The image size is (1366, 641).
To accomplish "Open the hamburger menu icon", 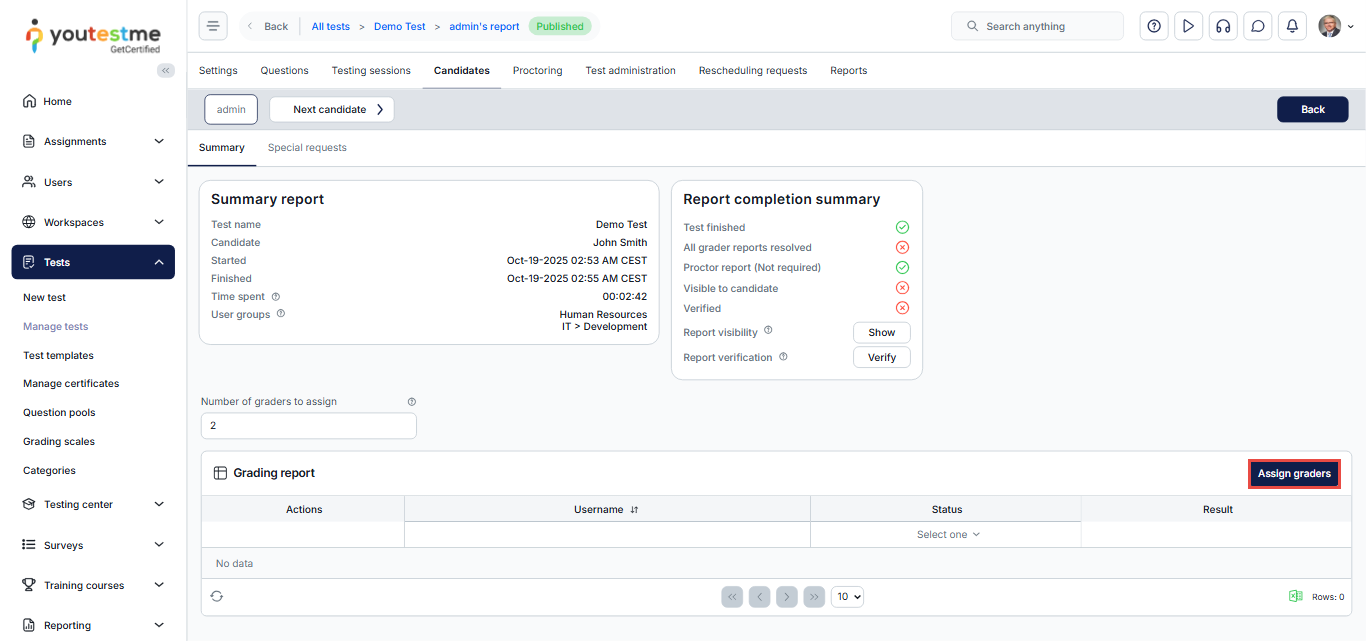I will pos(213,26).
